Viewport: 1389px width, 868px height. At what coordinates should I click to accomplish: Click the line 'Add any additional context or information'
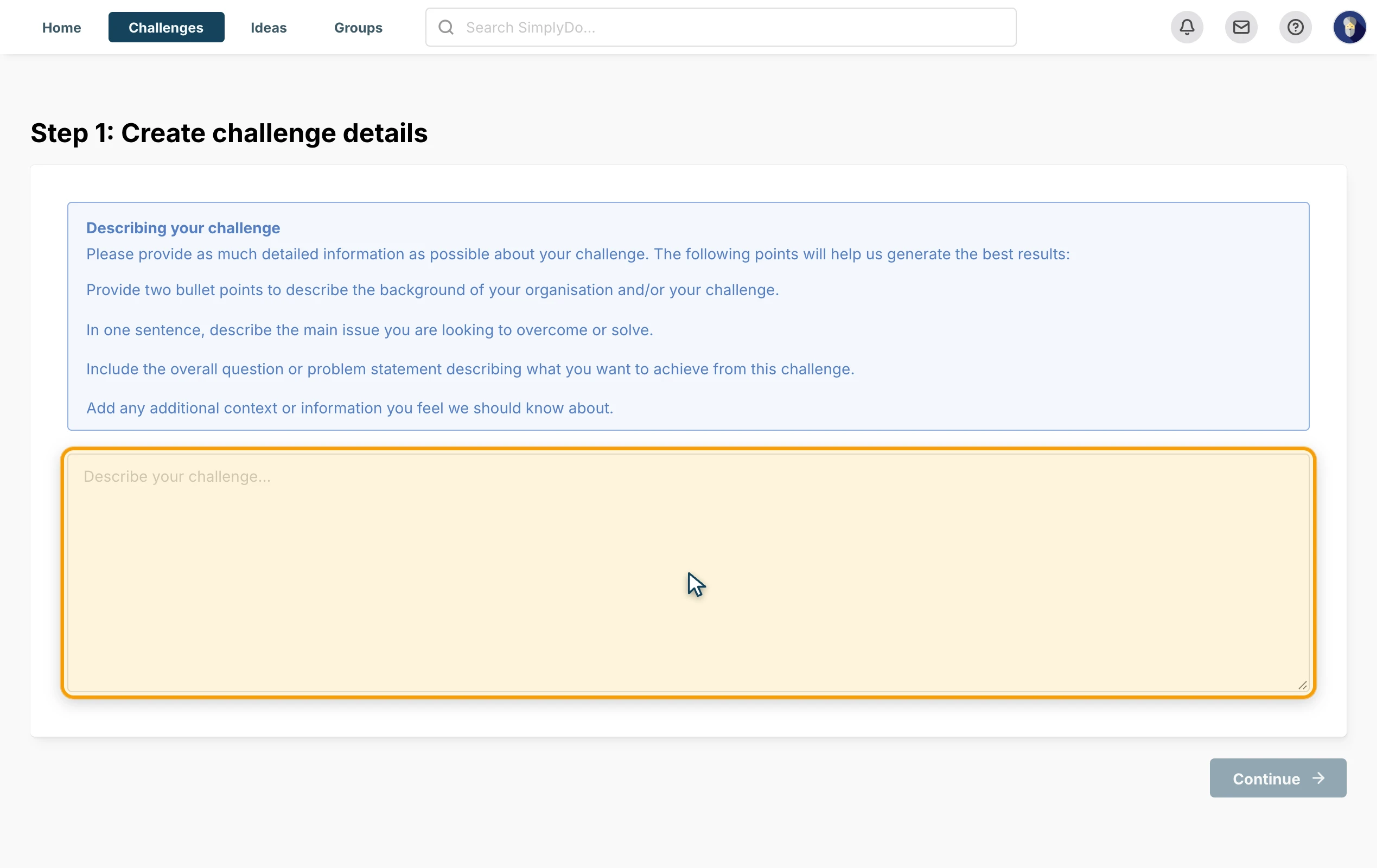[349, 408]
